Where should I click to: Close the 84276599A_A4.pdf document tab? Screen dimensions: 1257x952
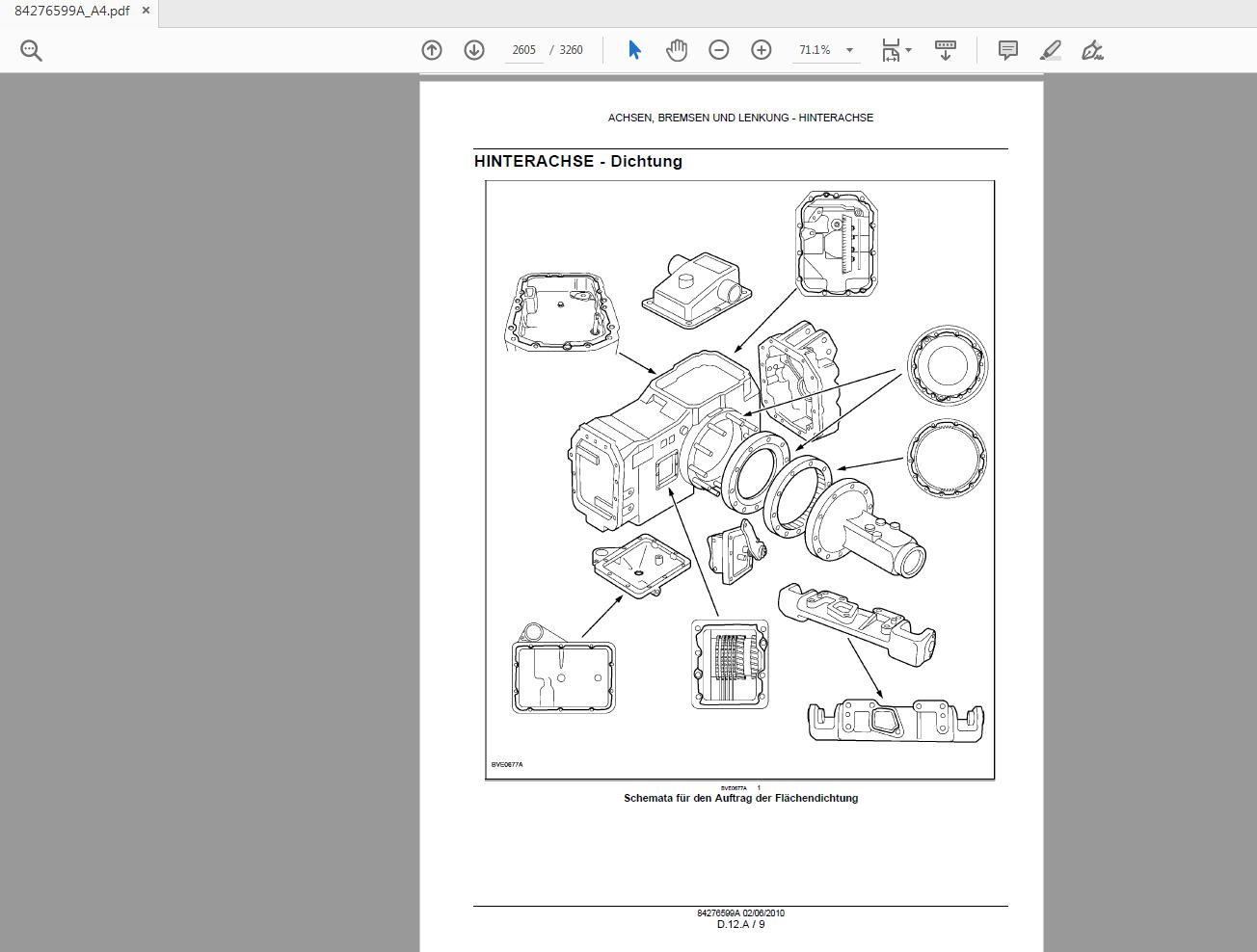point(145,11)
